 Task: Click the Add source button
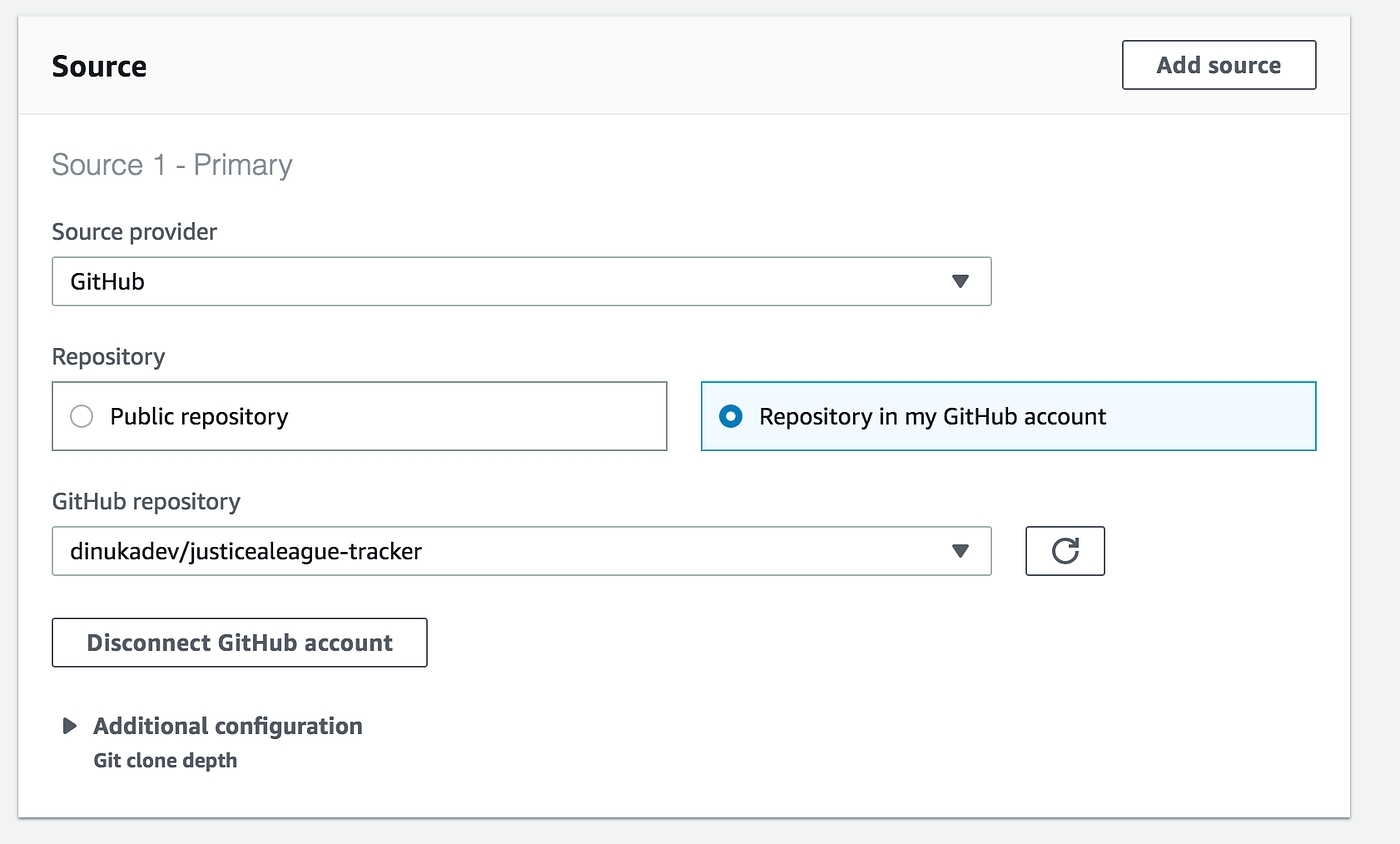1218,65
